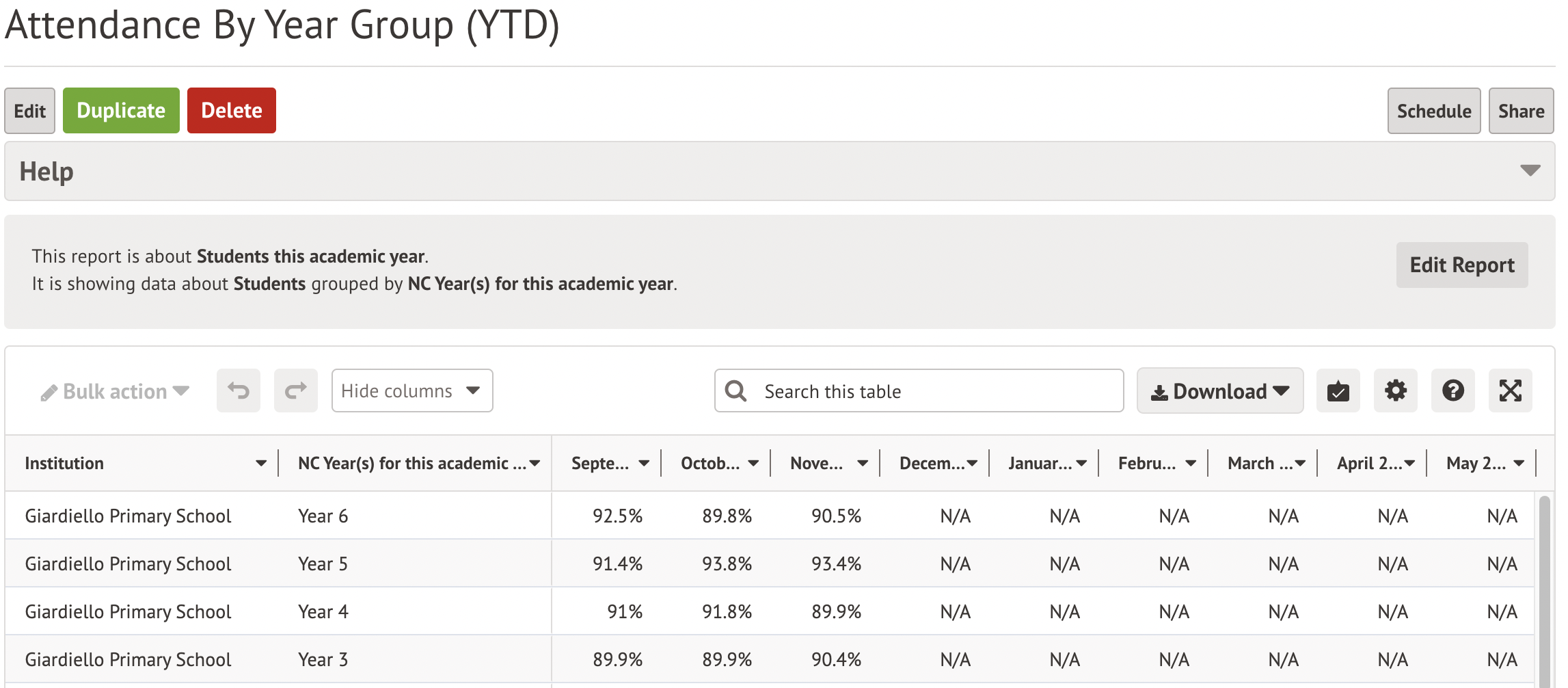Image resolution: width=1568 pixels, height=688 pixels.
Task: Open the September column header menu
Action: coord(643,463)
